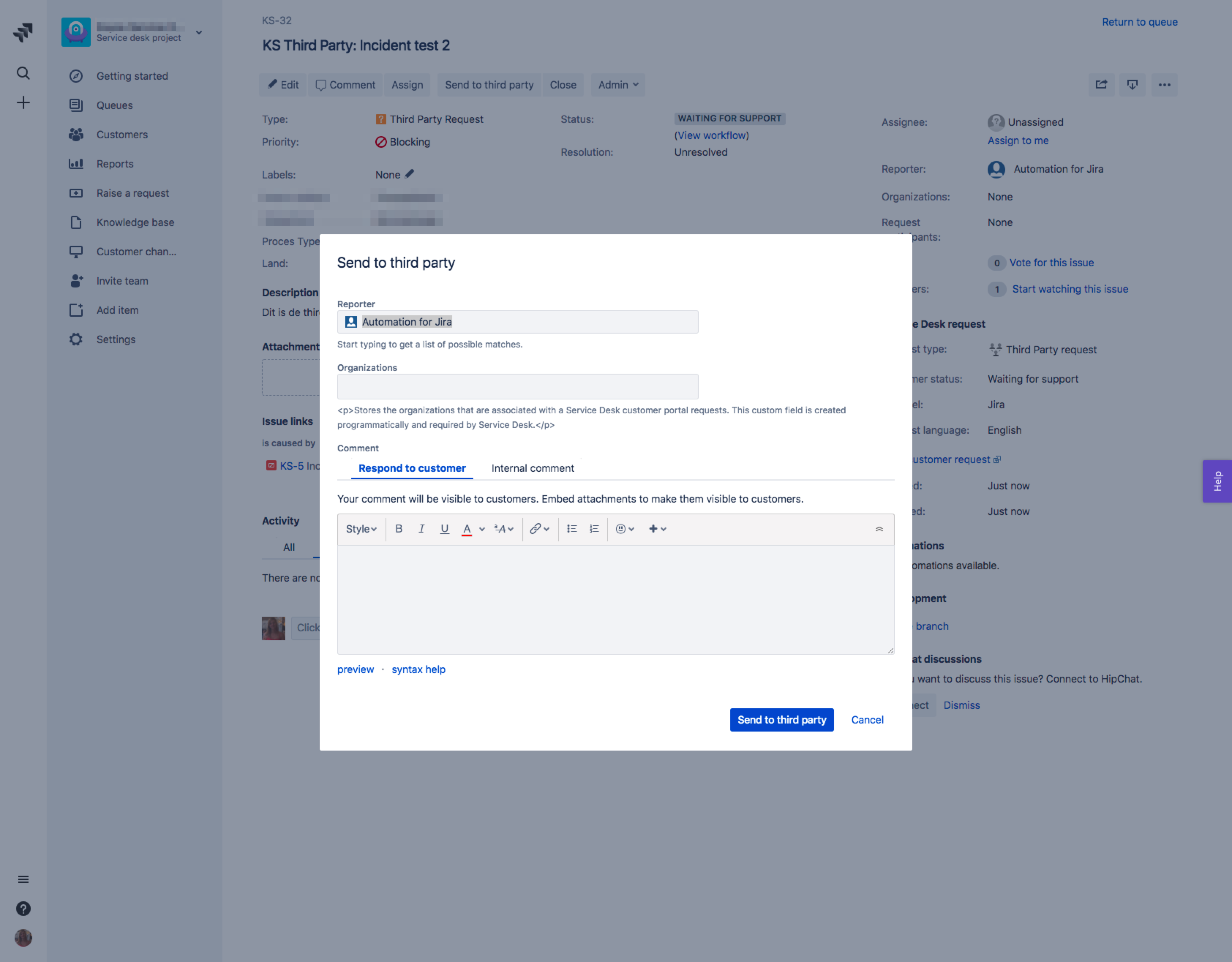Open the syntax help link

pos(418,669)
